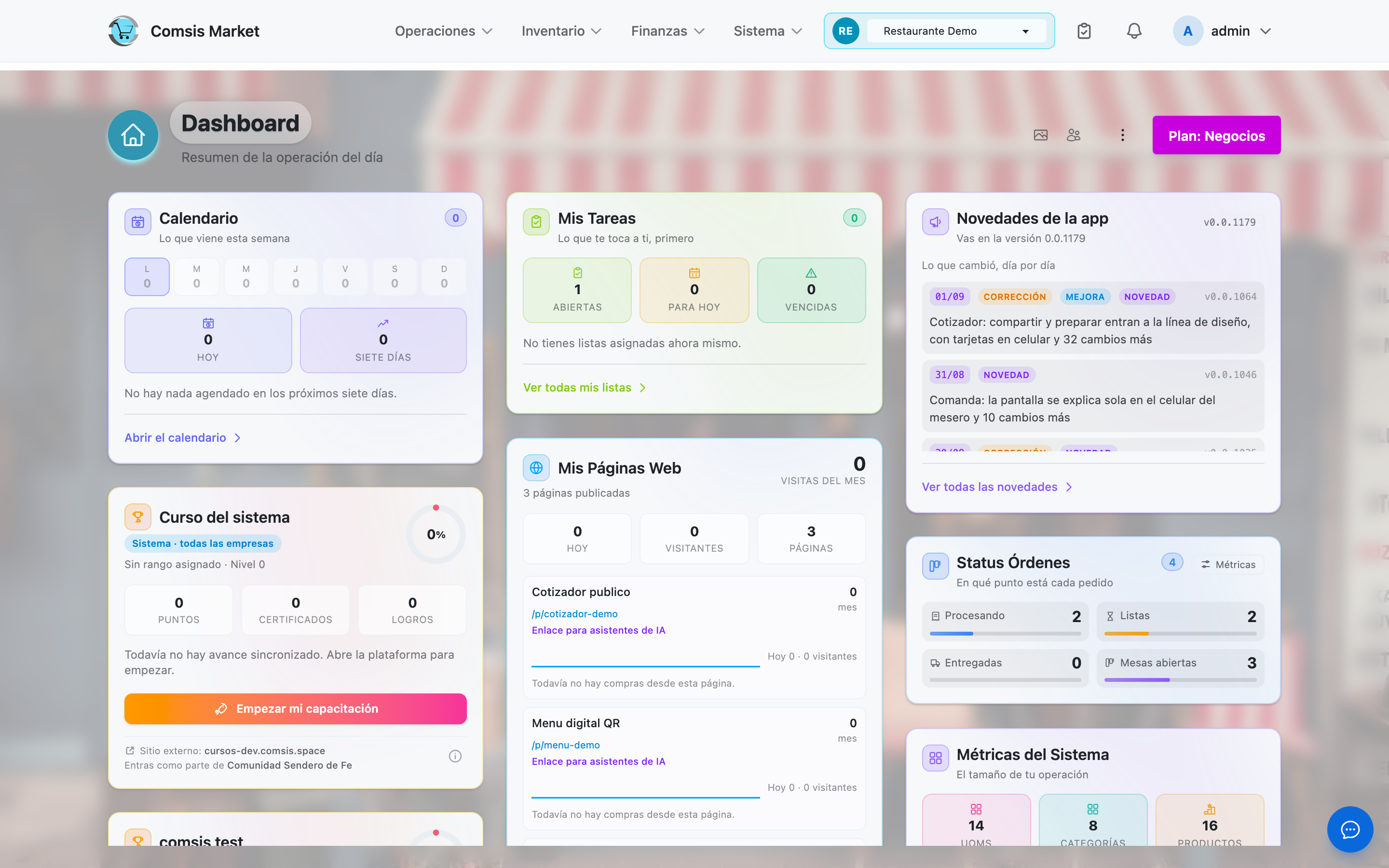Select Thursday (J) in the calendar week
The image size is (1389, 868).
tap(296, 277)
